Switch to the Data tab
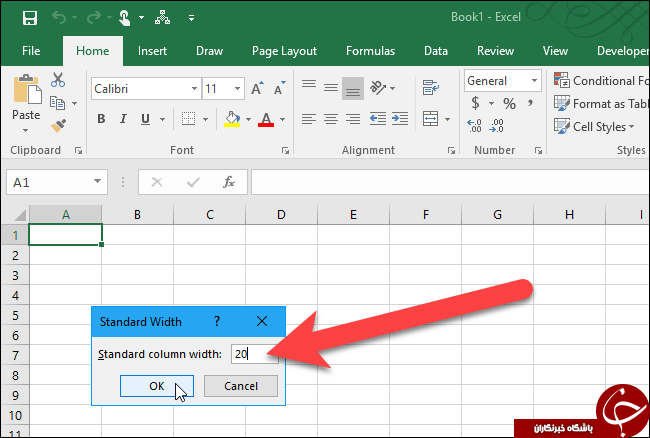 [436, 51]
